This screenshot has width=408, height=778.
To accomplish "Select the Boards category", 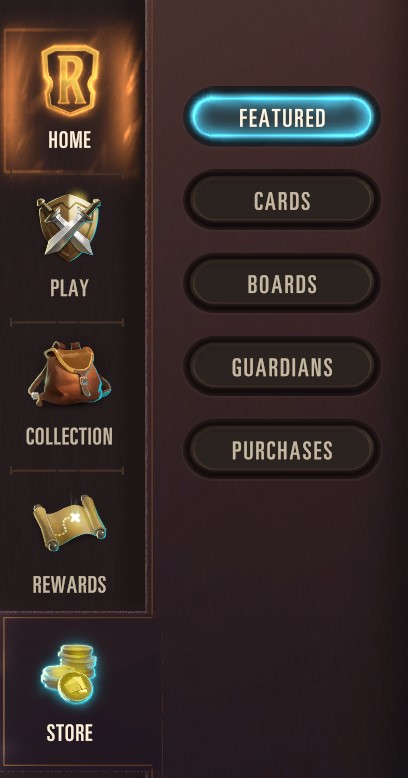I will pos(282,284).
